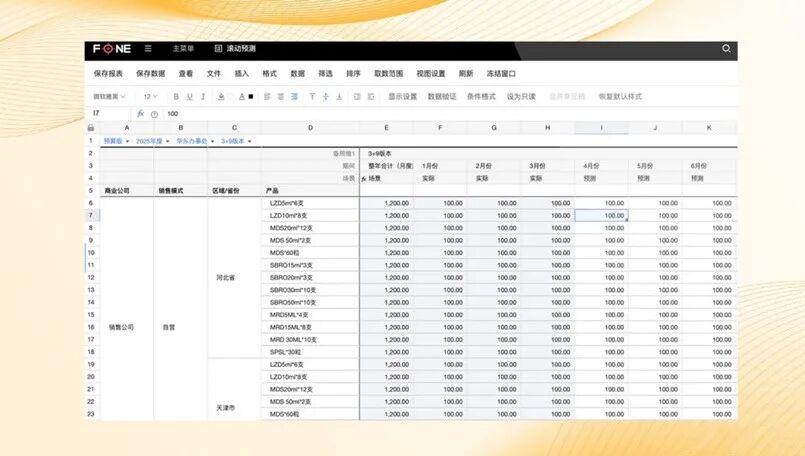Click the fx function icon

point(140,114)
